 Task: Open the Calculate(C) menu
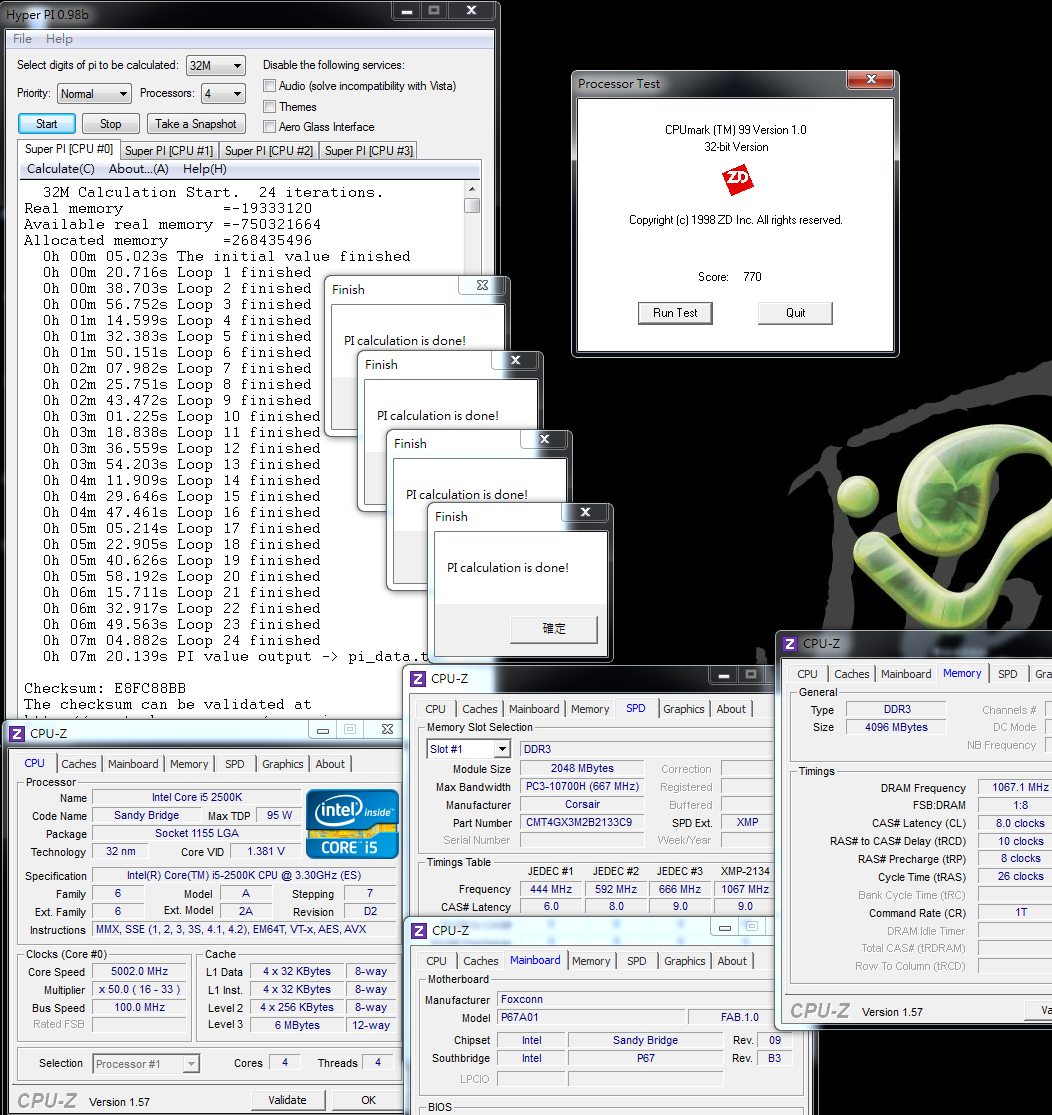coord(60,169)
